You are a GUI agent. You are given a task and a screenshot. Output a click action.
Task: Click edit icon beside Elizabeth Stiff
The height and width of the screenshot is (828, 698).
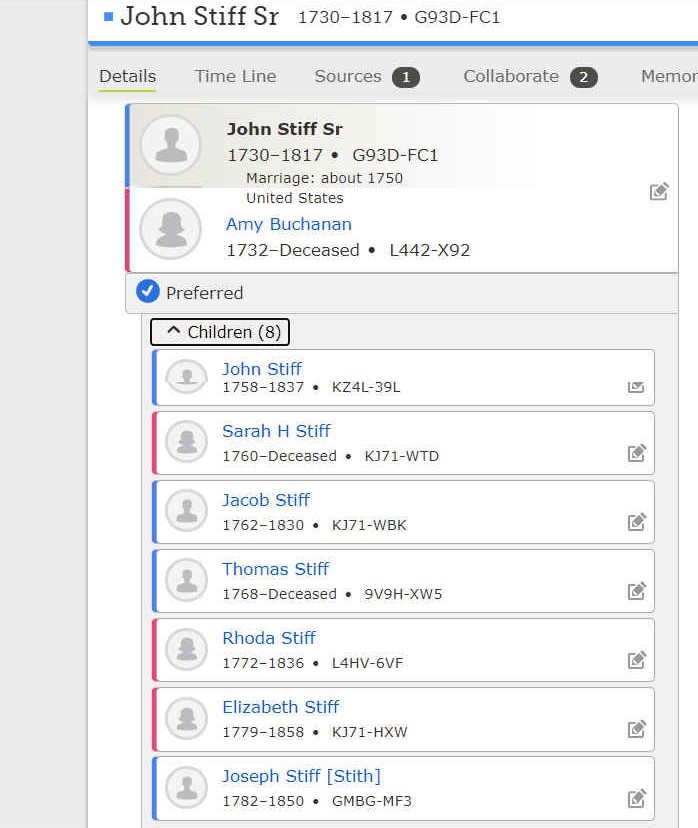pos(636,729)
